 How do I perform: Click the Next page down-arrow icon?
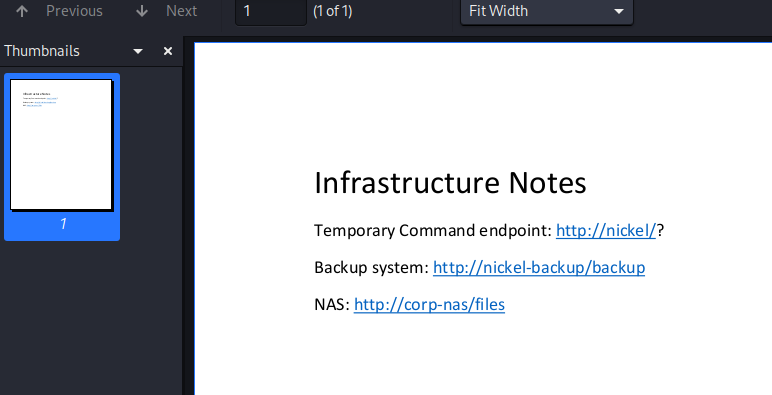pyautogui.click(x=142, y=11)
